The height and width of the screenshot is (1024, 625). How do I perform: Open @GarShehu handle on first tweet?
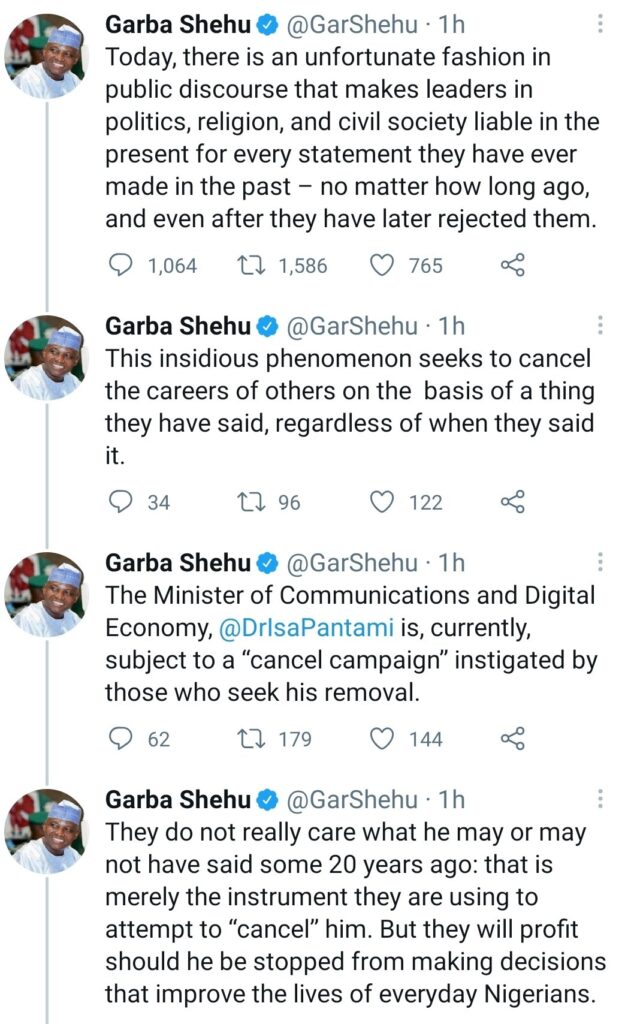(x=352, y=24)
